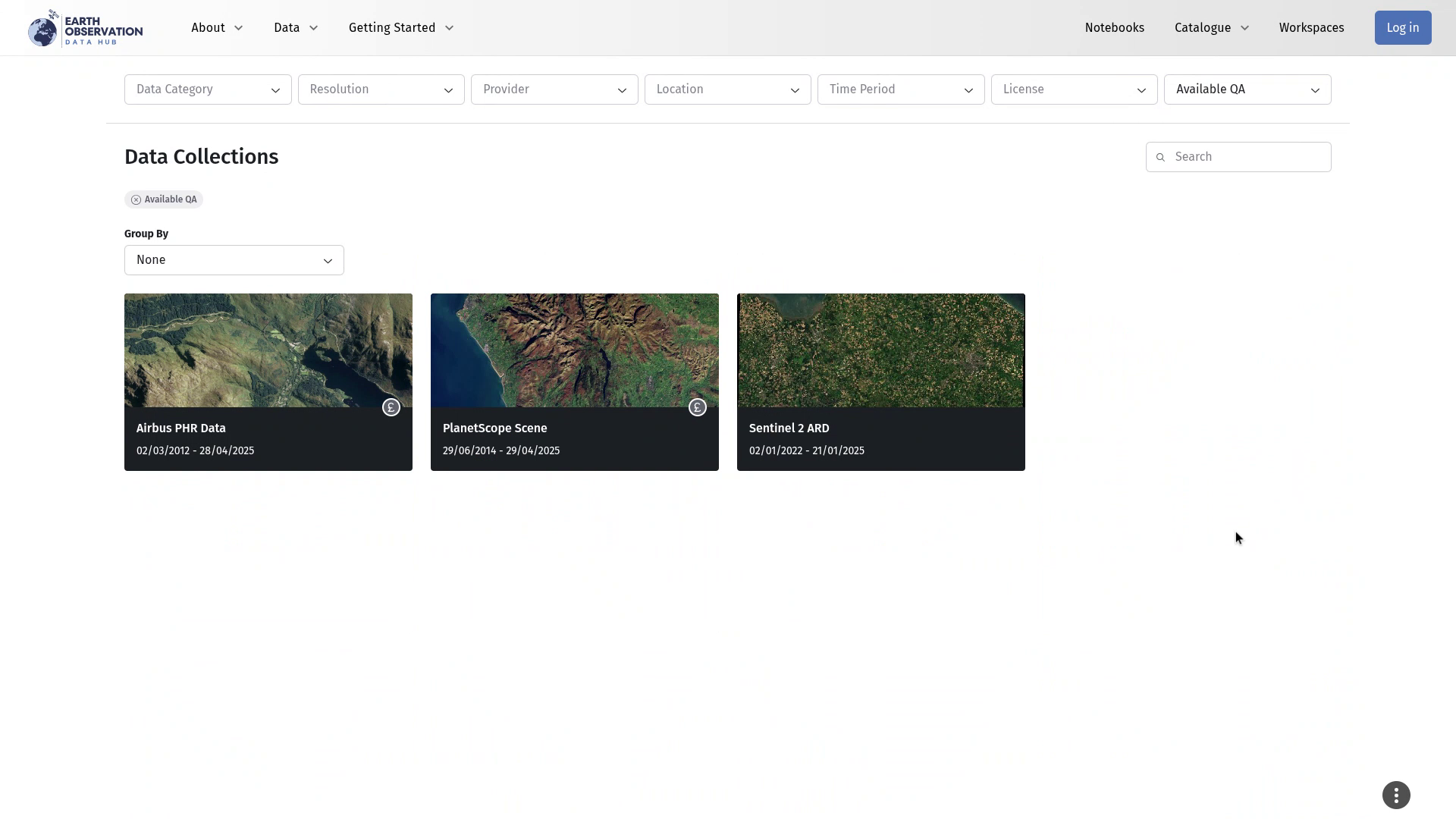Click the pound icon on Airbus PHR Data
This screenshot has width=1456, height=819.
click(x=391, y=408)
